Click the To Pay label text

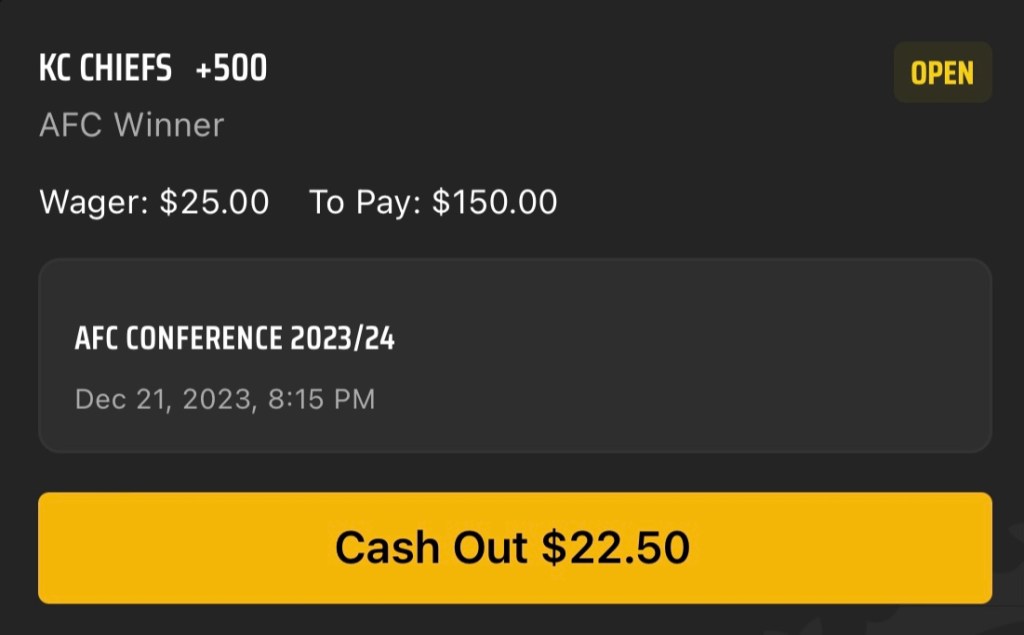(x=365, y=202)
